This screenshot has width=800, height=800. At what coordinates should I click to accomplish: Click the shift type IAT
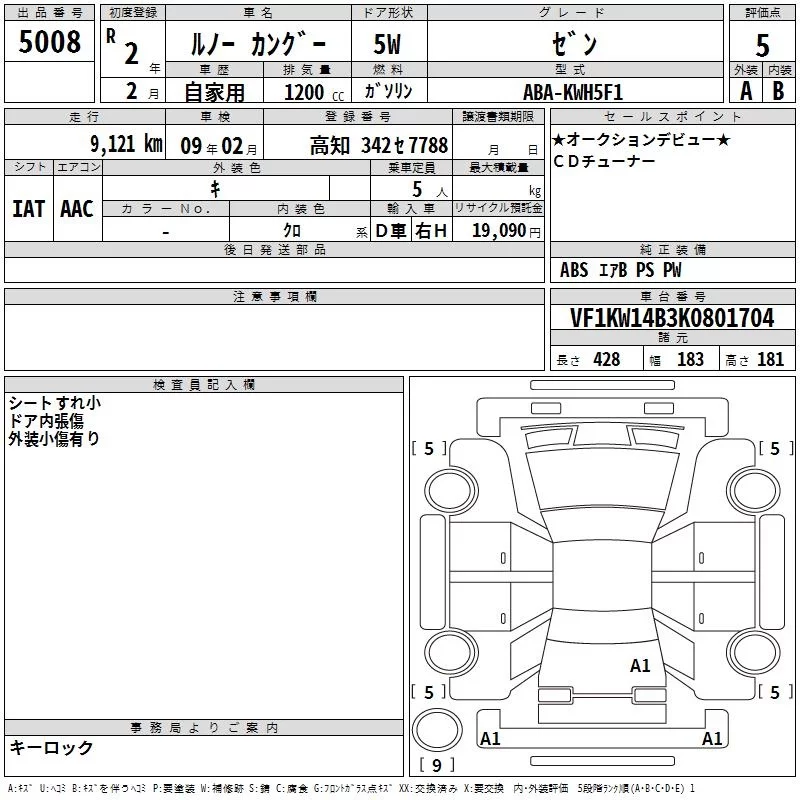point(29,209)
